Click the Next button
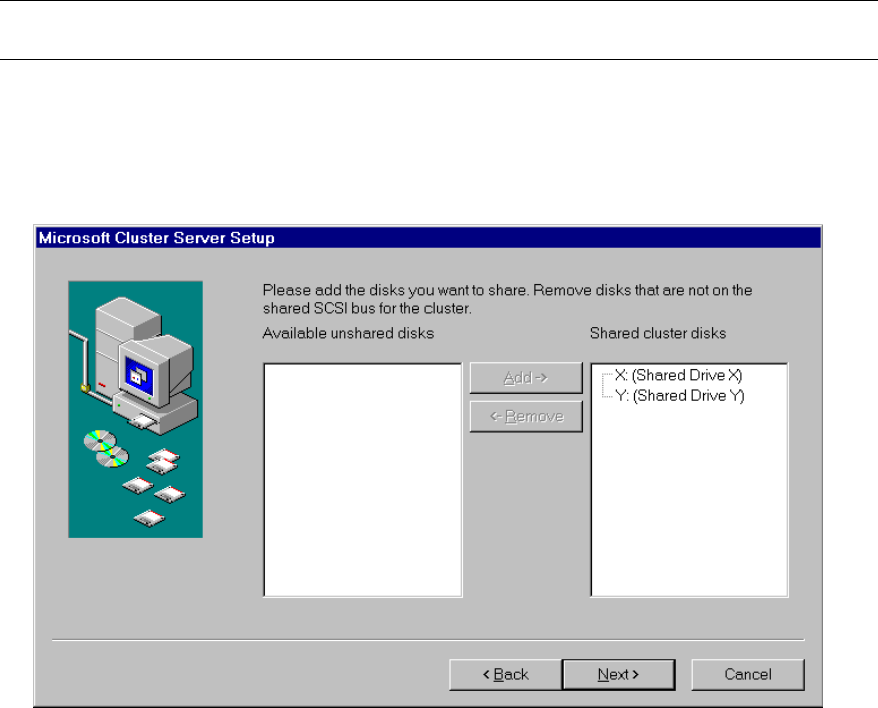878x708 pixels. [618, 674]
